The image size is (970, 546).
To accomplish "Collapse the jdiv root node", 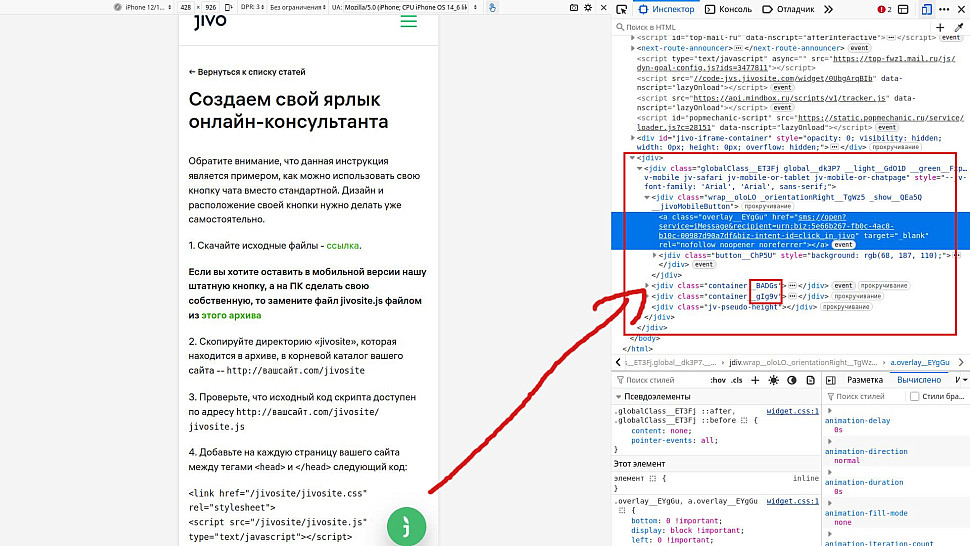I will pyautogui.click(x=632, y=158).
